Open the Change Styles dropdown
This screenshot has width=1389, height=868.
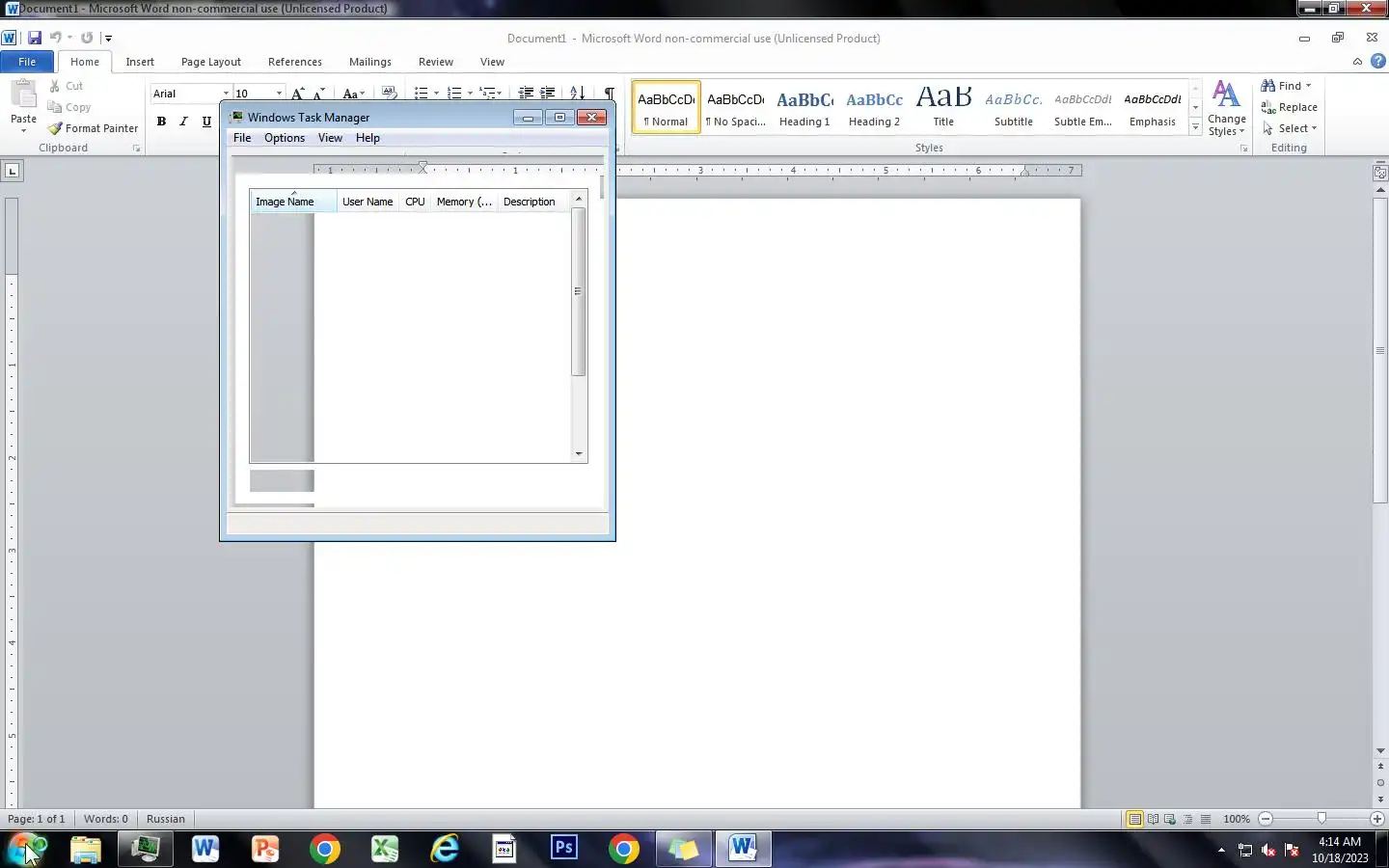(1226, 108)
